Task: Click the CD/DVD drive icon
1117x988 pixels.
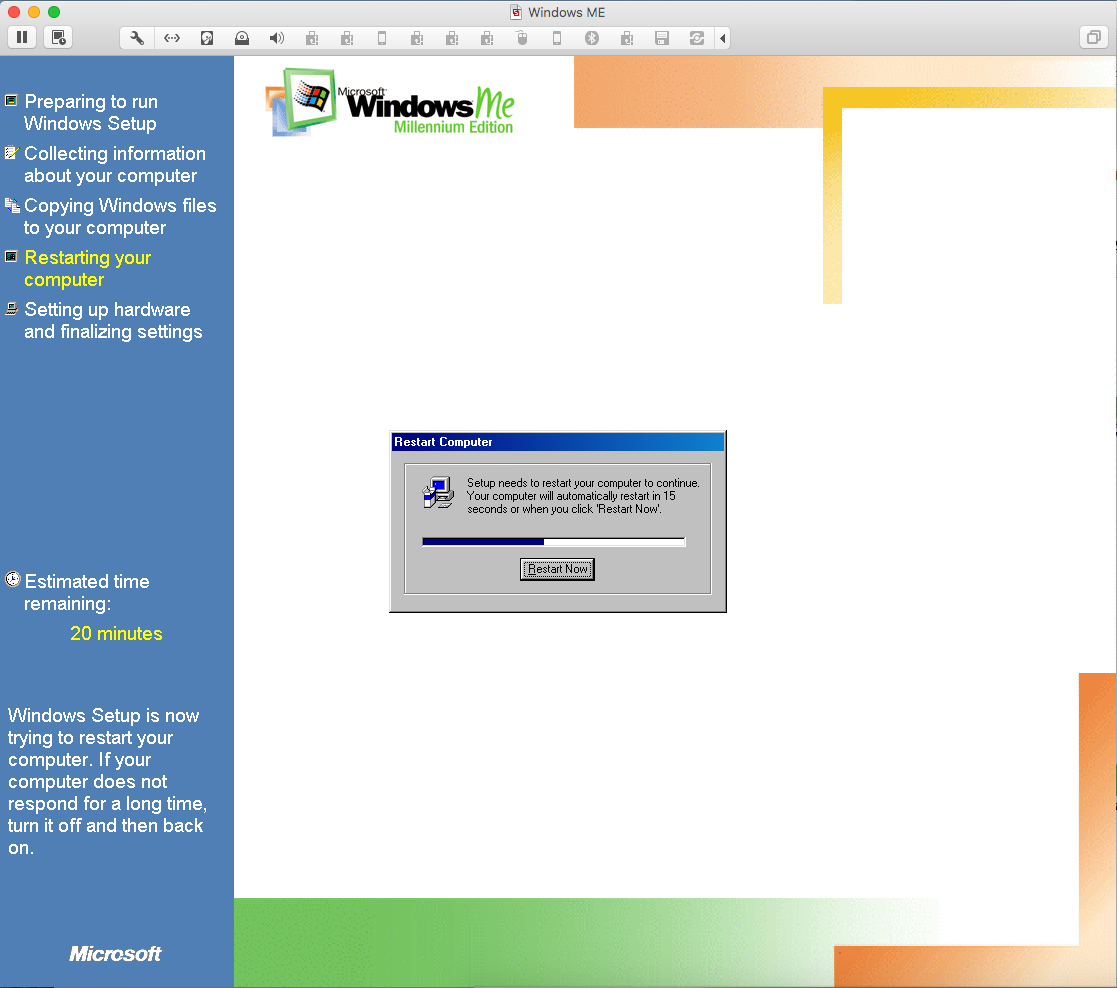Action: point(242,38)
